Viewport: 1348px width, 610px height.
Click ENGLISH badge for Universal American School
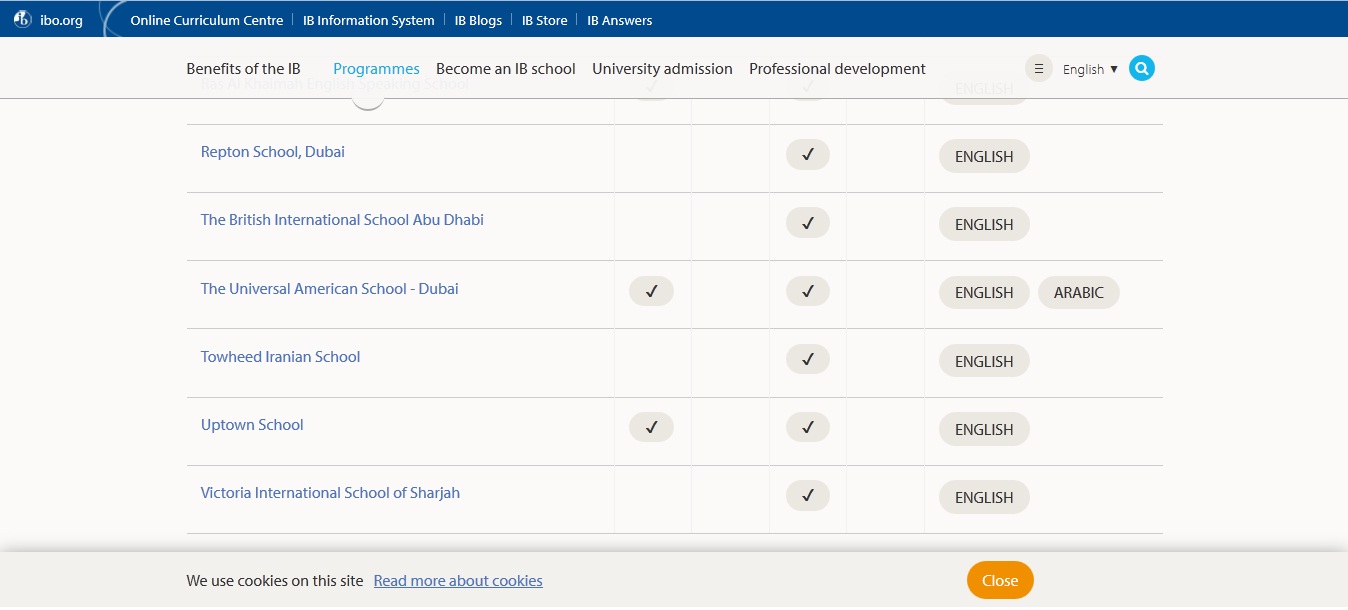984,293
